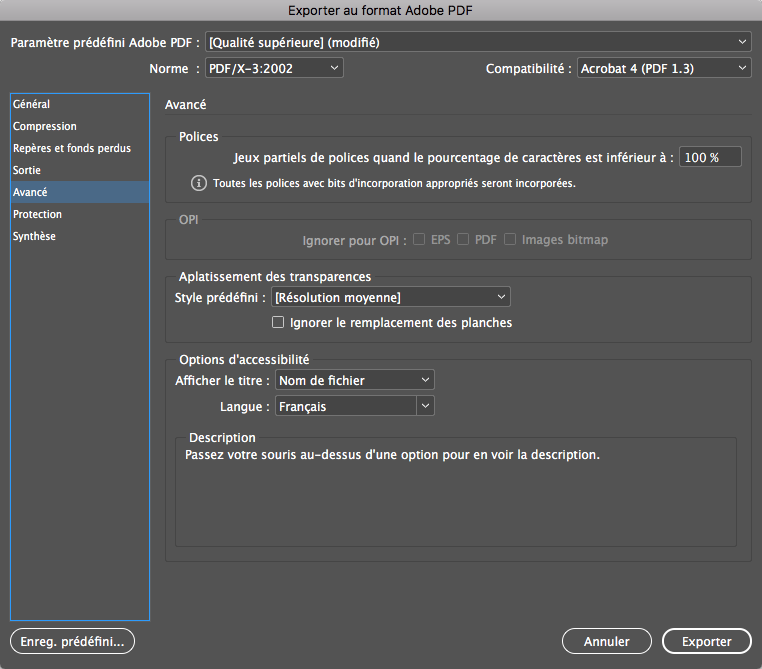Expand the Norme PDF/X-3:2002 dropdown

coord(273,68)
